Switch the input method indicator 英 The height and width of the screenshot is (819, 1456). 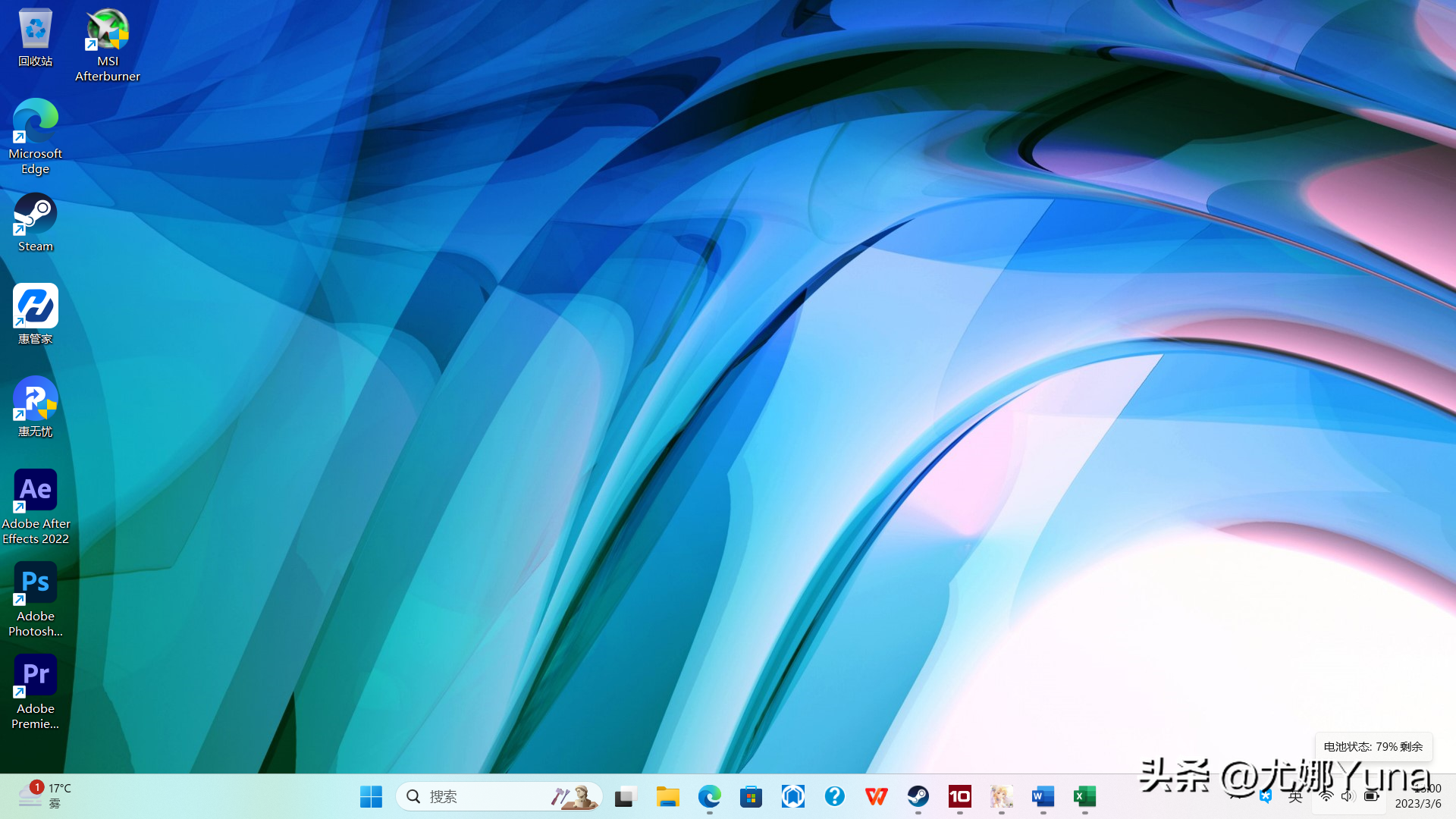(1295, 796)
